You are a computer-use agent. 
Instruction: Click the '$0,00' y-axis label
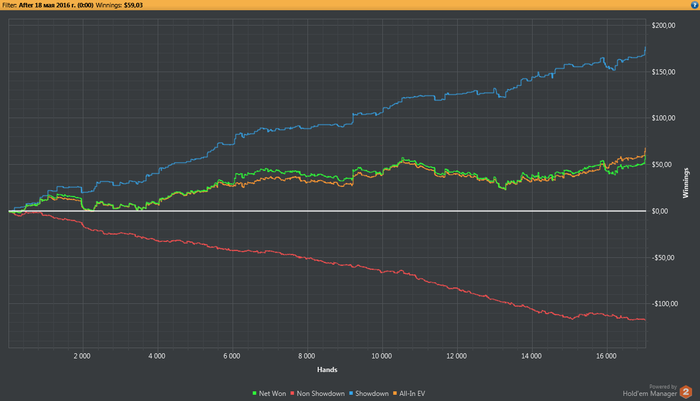(x=660, y=211)
